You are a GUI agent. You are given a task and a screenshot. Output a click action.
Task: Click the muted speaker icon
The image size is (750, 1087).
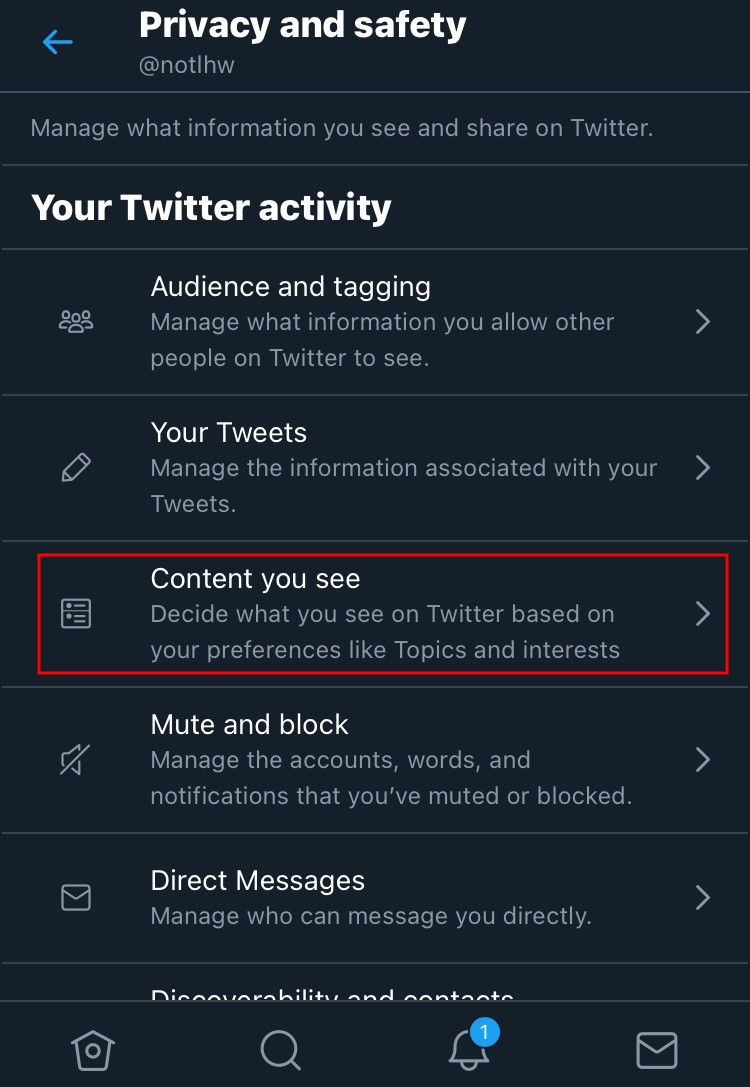point(75,760)
